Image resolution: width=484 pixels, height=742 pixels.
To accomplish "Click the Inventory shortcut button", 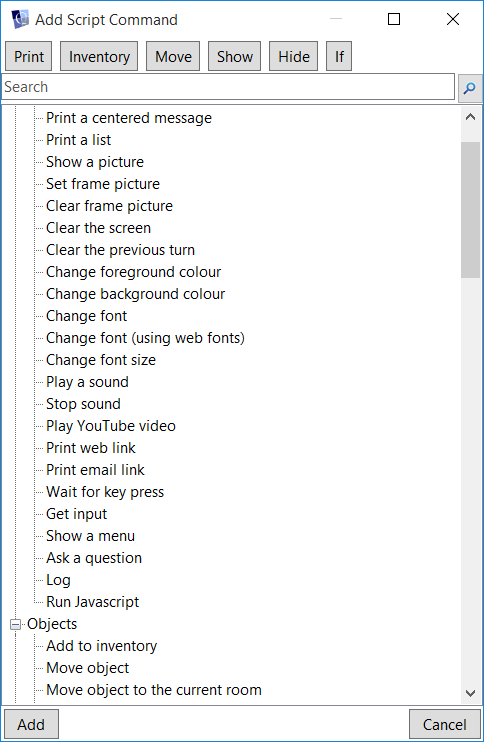I will (99, 57).
